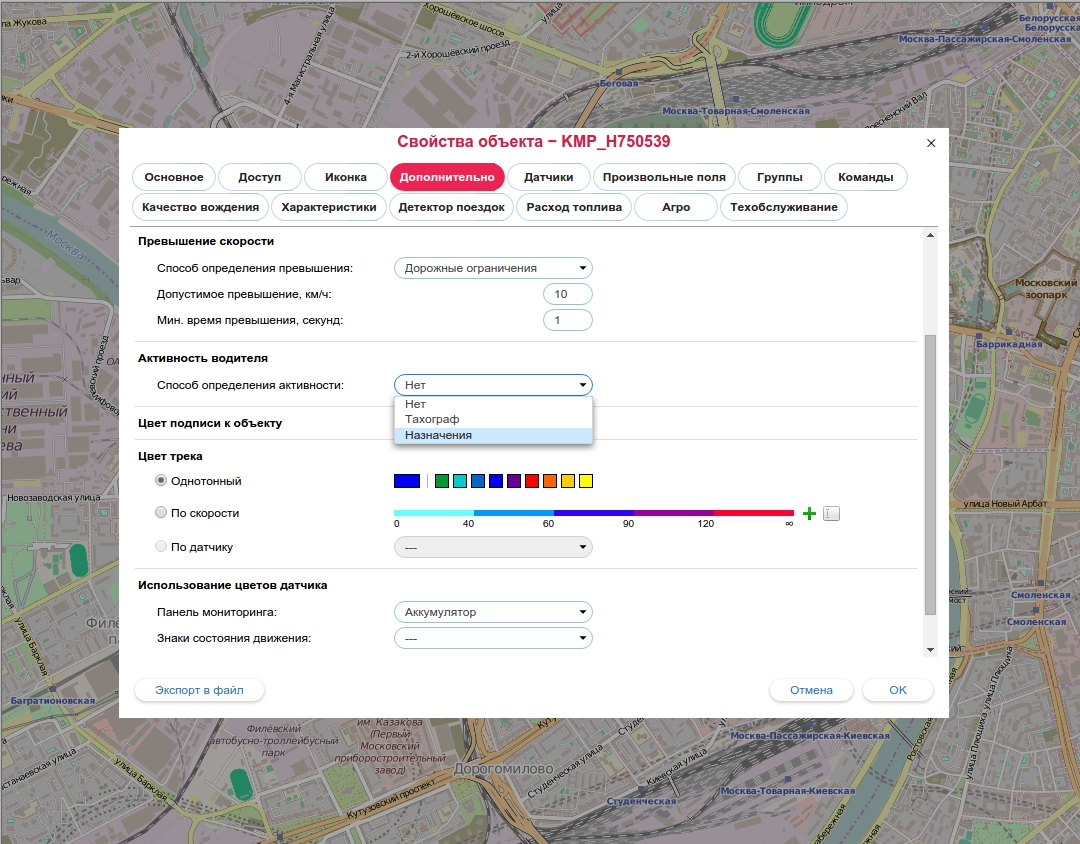Click the 'Допустимое превышение' speed input field
The width and height of the screenshot is (1080, 844).
(567, 294)
